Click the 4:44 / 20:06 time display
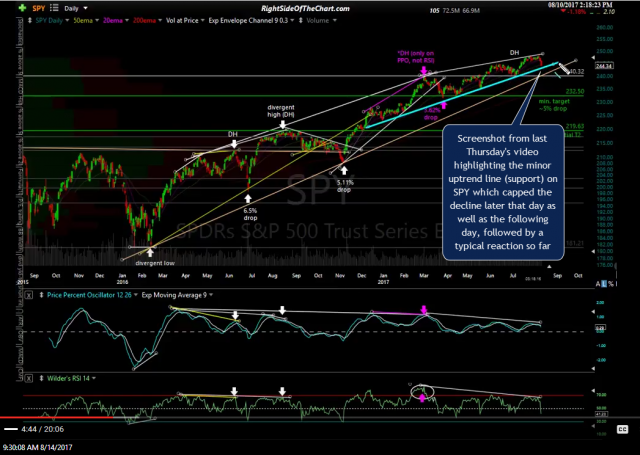Viewport: 640px width, 455px height. pos(43,429)
